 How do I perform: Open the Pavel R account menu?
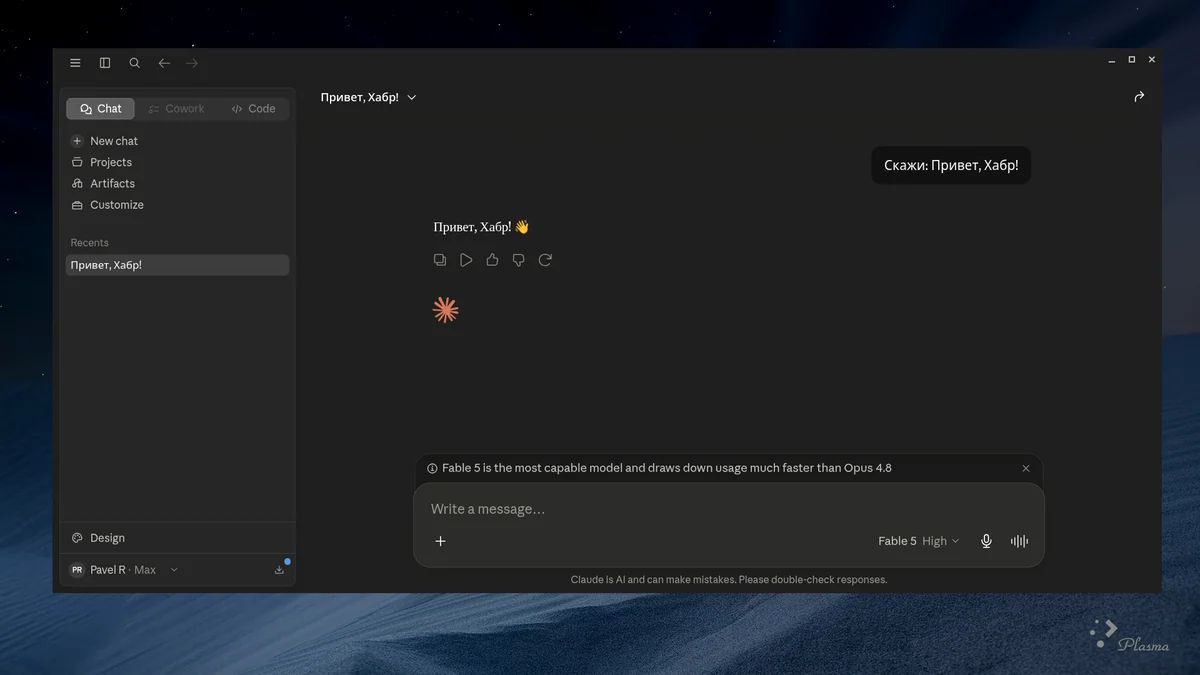coord(125,570)
